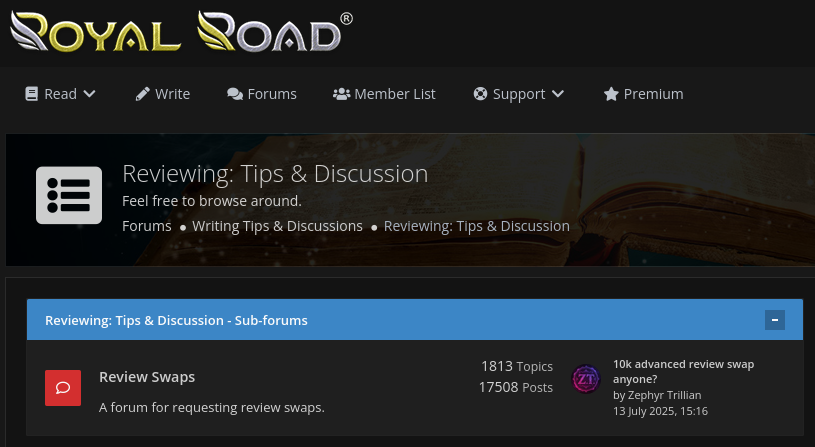Go to the Forums nav item
This screenshot has height=447, width=815.
(262, 94)
